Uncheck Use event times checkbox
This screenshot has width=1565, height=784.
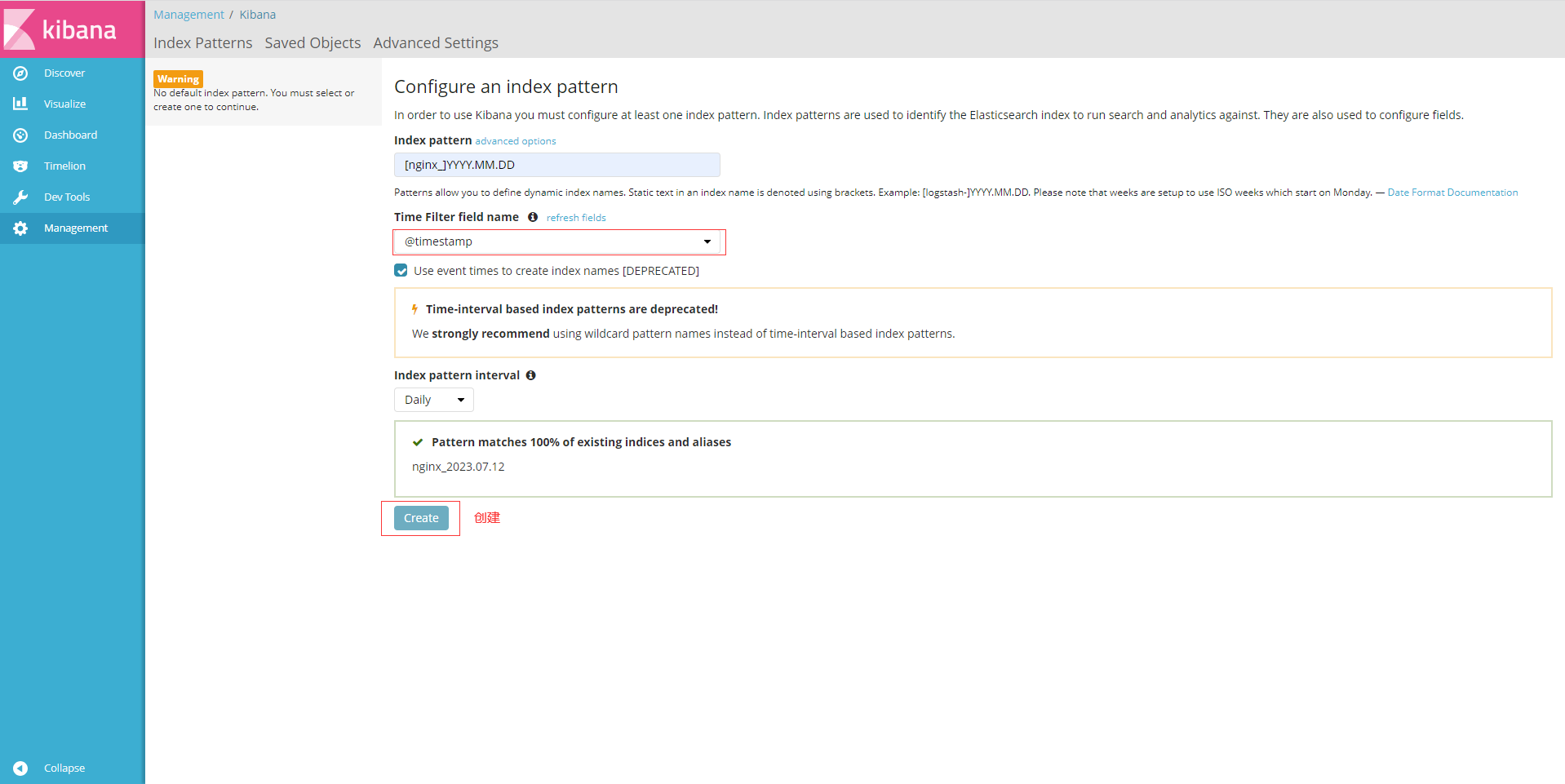401,271
